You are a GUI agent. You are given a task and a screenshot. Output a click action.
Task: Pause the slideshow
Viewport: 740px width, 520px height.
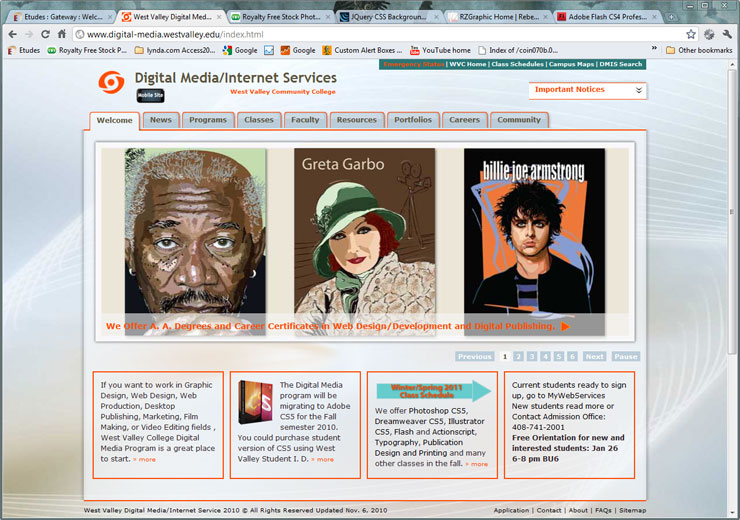(626, 357)
